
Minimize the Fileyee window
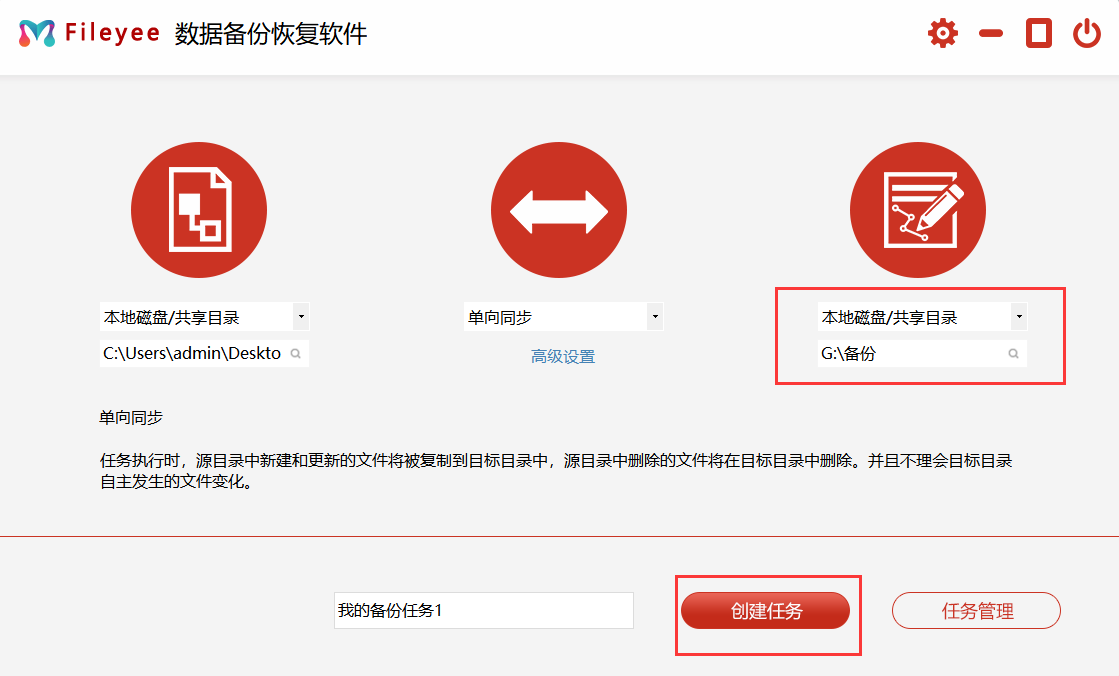pyautogui.click(x=990, y=34)
